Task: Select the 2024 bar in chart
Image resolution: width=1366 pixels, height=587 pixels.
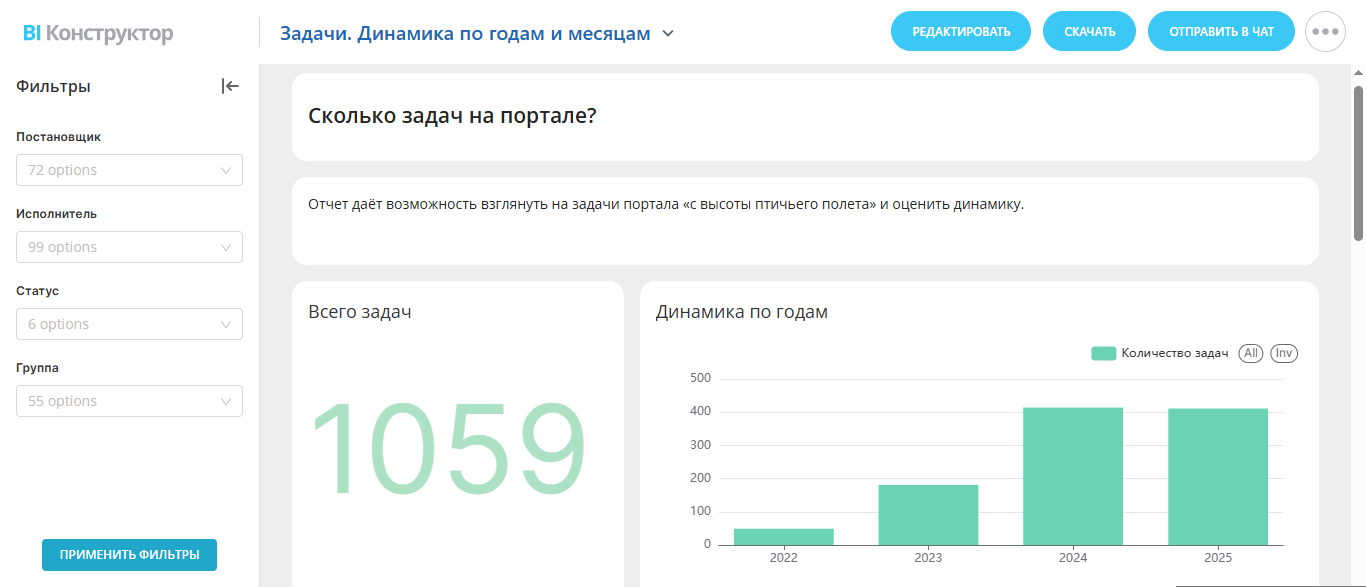Action: [x=1073, y=476]
